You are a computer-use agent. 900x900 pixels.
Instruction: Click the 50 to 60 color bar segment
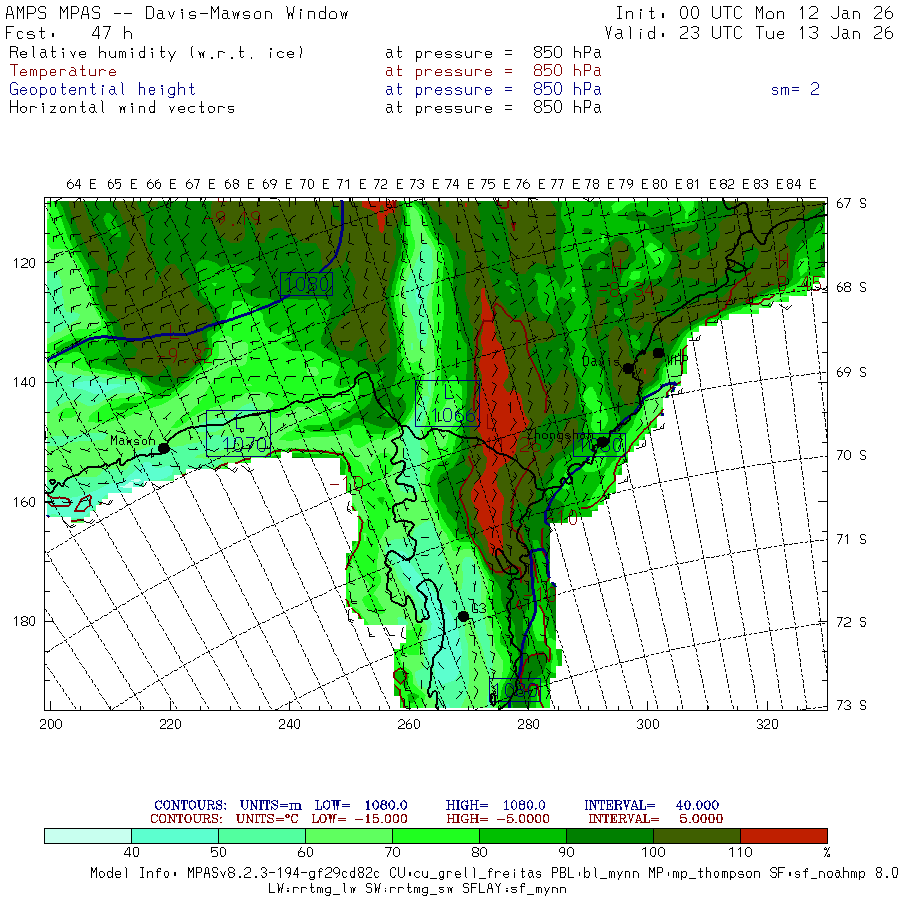tap(262, 836)
